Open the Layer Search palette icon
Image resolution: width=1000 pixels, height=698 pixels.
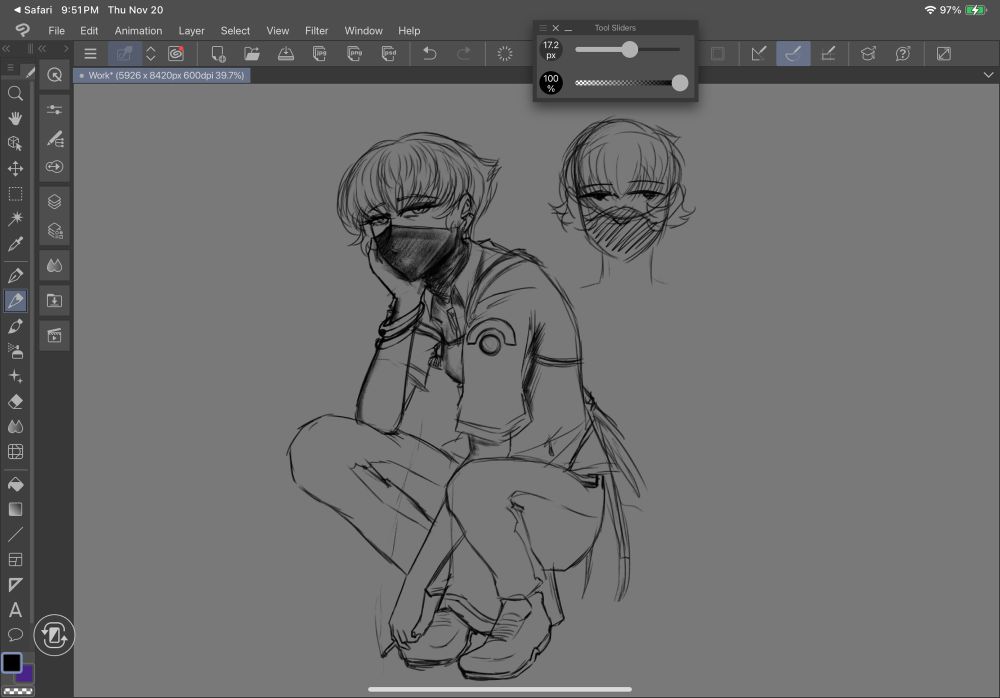pyautogui.click(x=54, y=230)
